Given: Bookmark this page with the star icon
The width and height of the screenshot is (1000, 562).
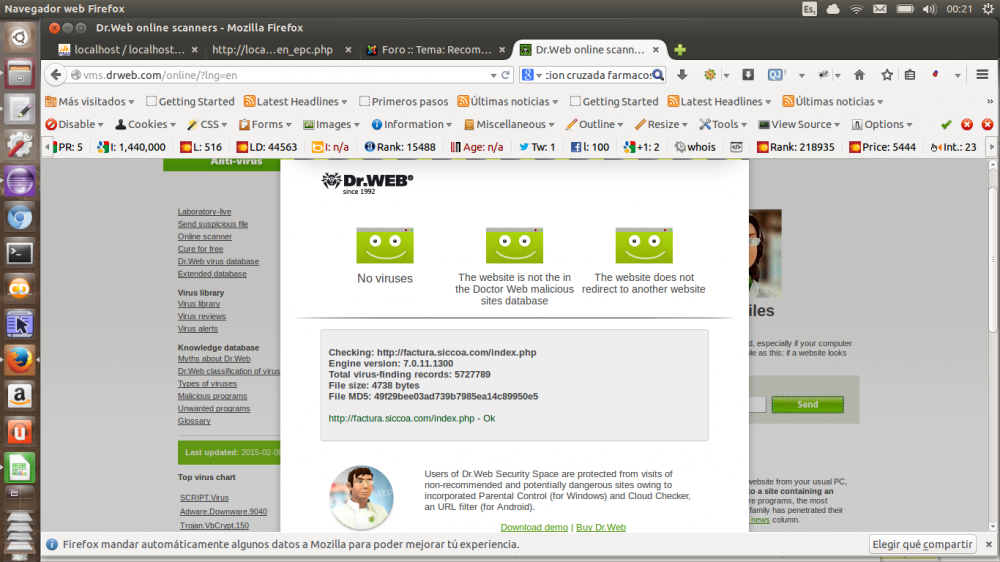Looking at the screenshot, I should (x=886, y=75).
